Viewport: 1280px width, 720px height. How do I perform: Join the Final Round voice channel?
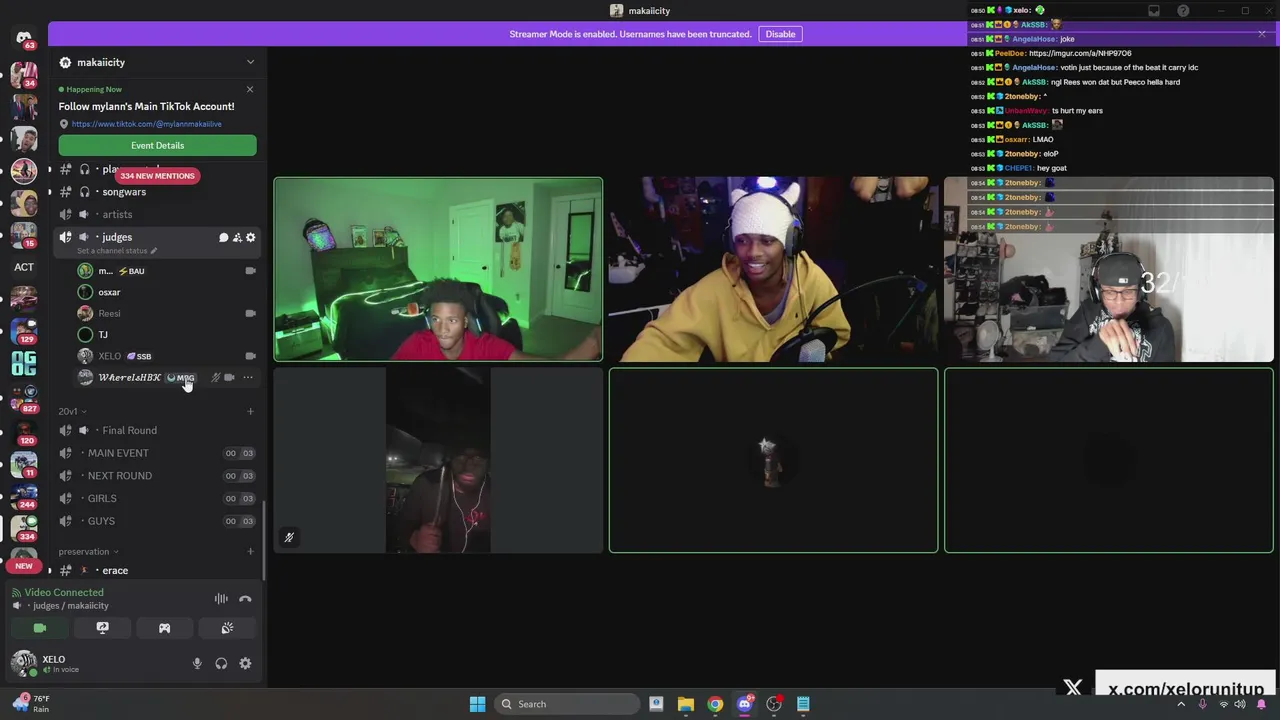157,430
